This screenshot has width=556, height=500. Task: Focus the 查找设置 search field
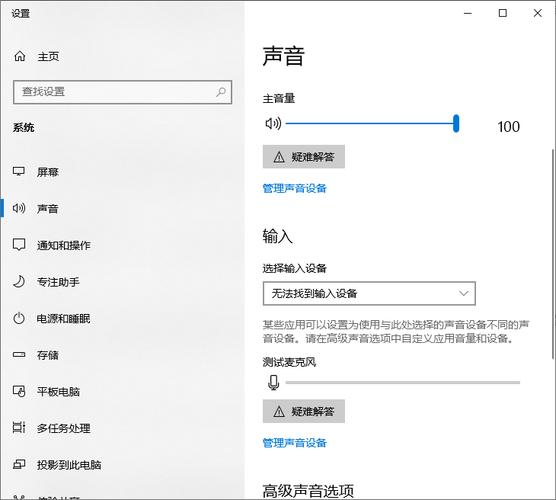point(122,92)
